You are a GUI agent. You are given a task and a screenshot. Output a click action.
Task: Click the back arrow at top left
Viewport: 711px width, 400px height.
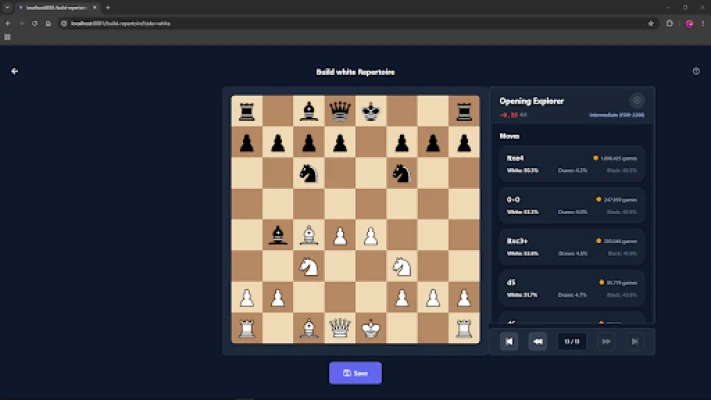coord(14,71)
